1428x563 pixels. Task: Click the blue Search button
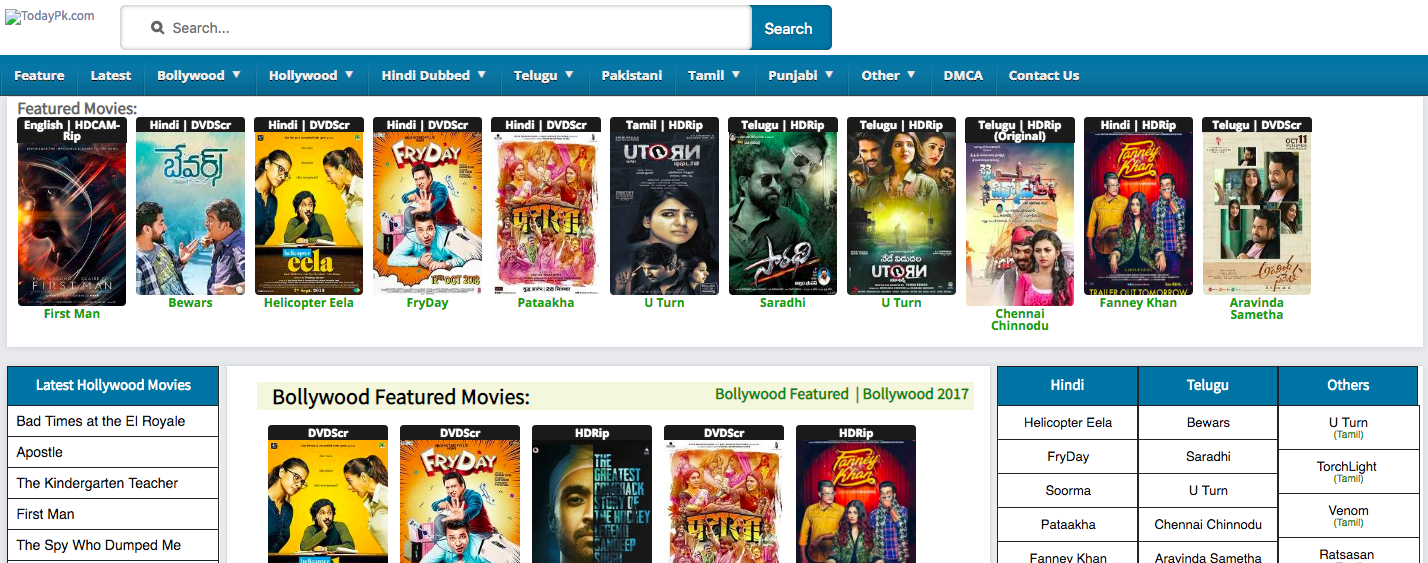coord(791,28)
